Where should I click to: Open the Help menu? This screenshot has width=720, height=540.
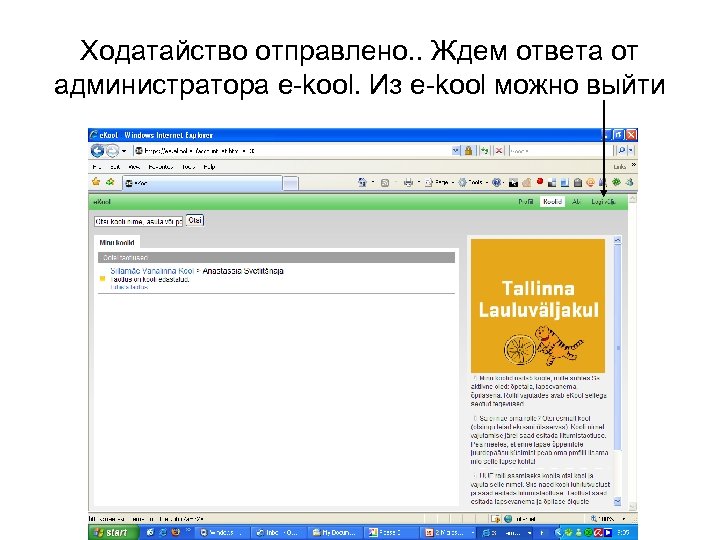pyautogui.click(x=209, y=167)
